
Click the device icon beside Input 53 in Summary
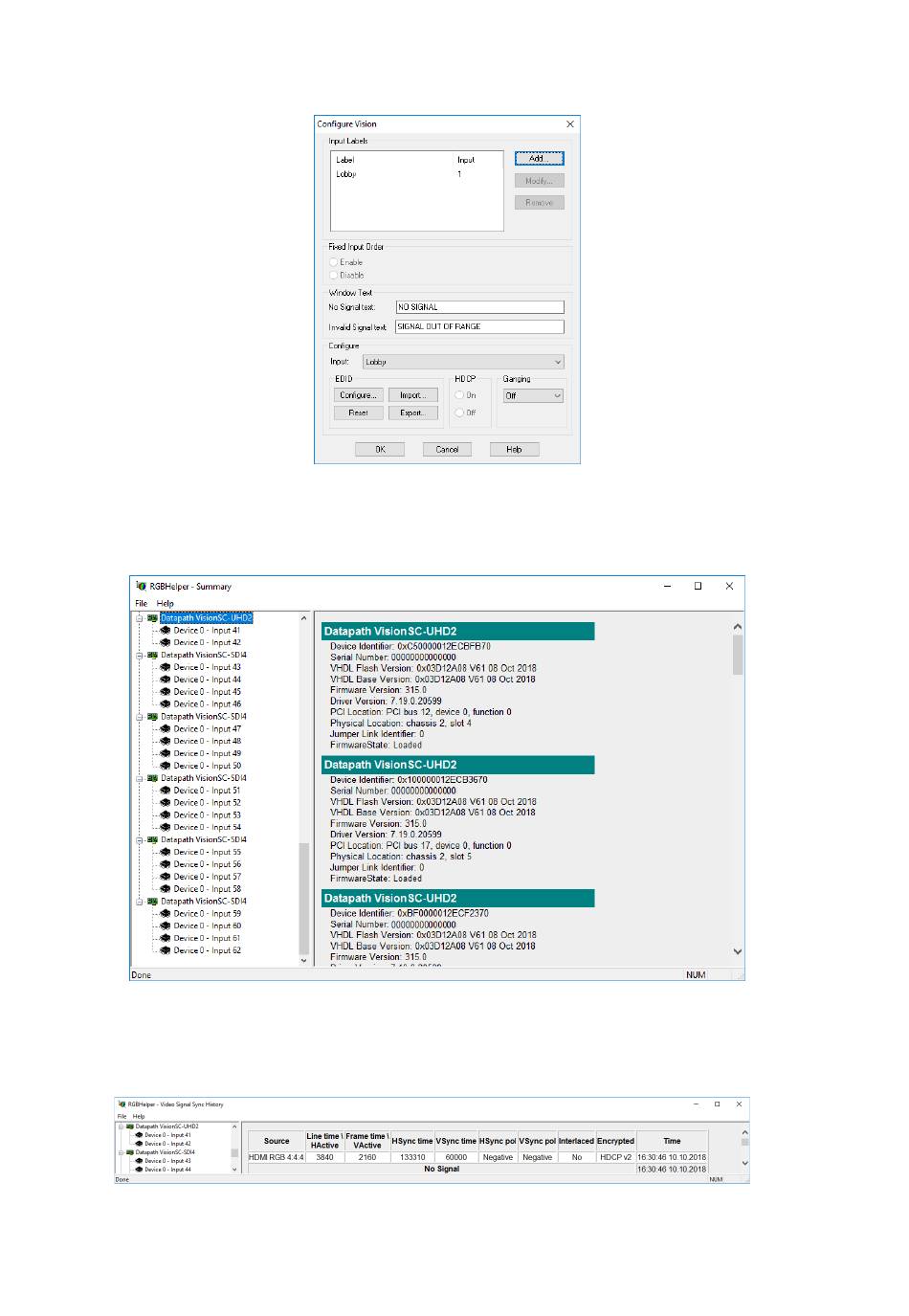[x=166, y=815]
